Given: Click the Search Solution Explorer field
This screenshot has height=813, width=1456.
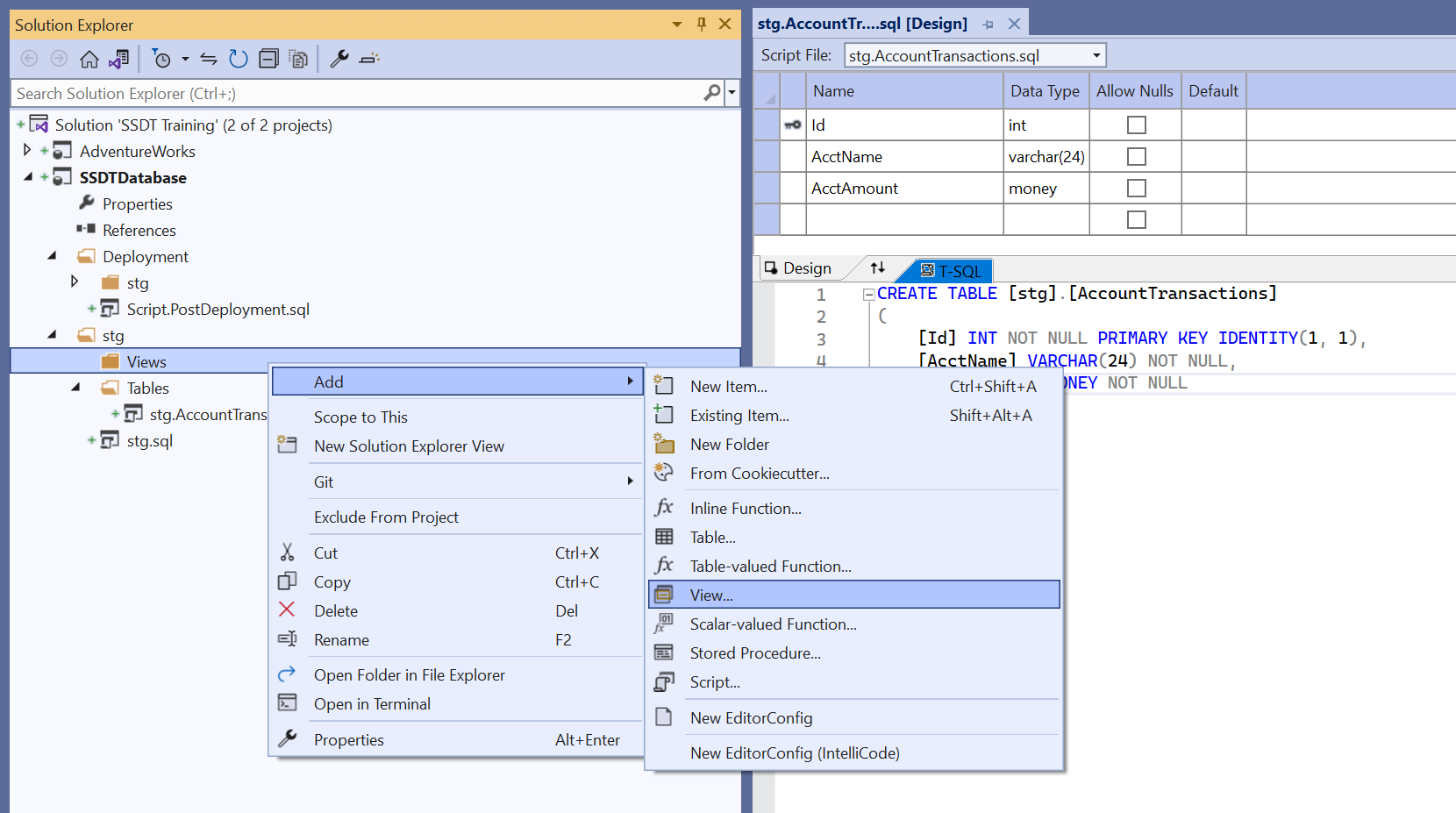Looking at the screenshot, I should tap(351, 93).
